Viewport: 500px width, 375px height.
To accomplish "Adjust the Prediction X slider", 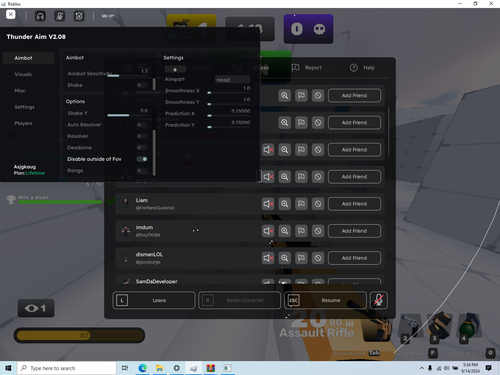I will click(229, 116).
